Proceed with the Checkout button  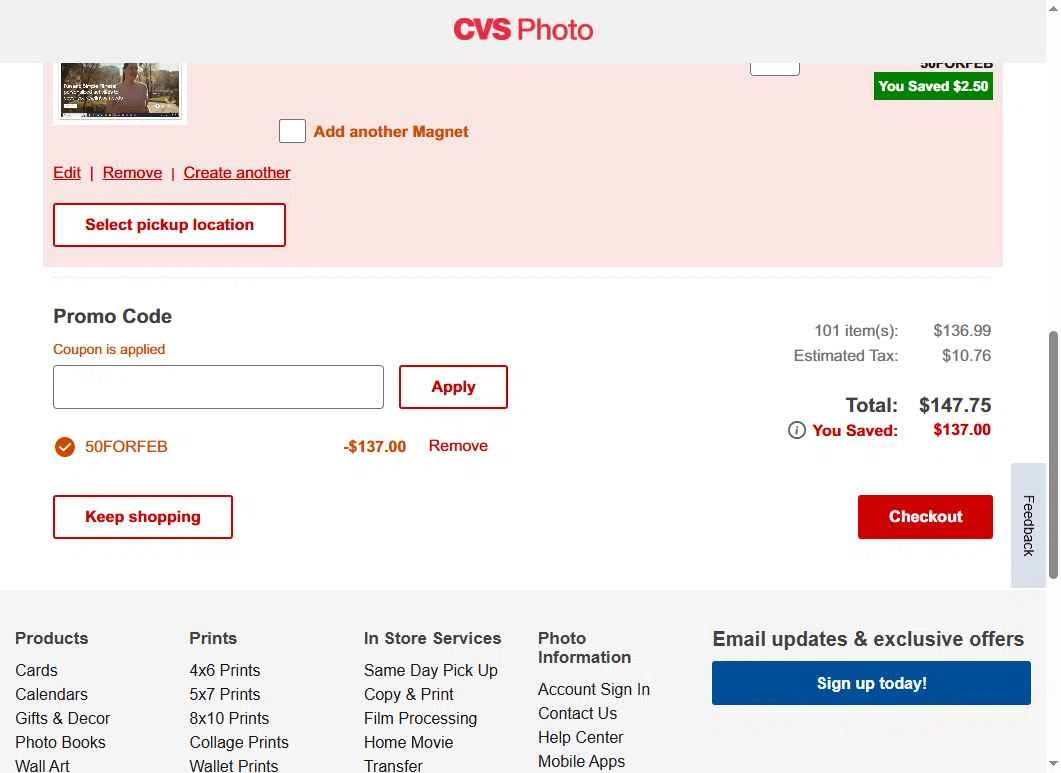pyautogui.click(x=925, y=516)
